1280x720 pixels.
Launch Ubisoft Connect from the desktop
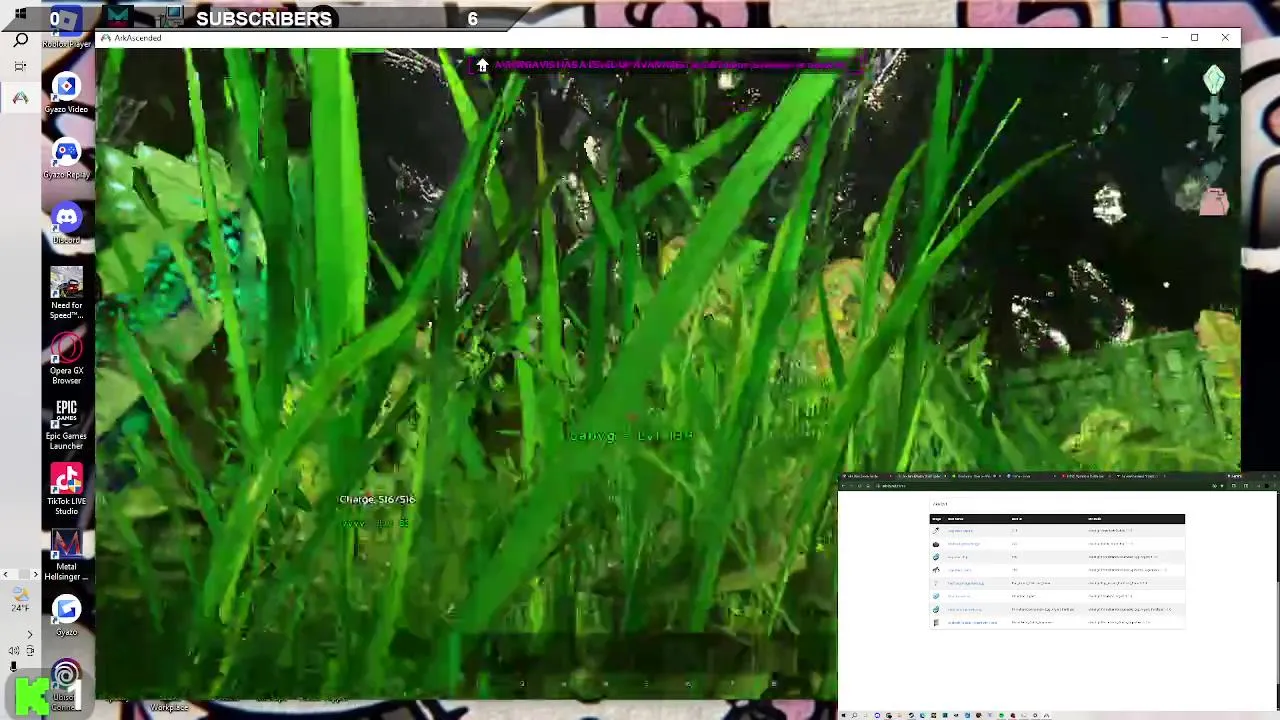point(66,685)
